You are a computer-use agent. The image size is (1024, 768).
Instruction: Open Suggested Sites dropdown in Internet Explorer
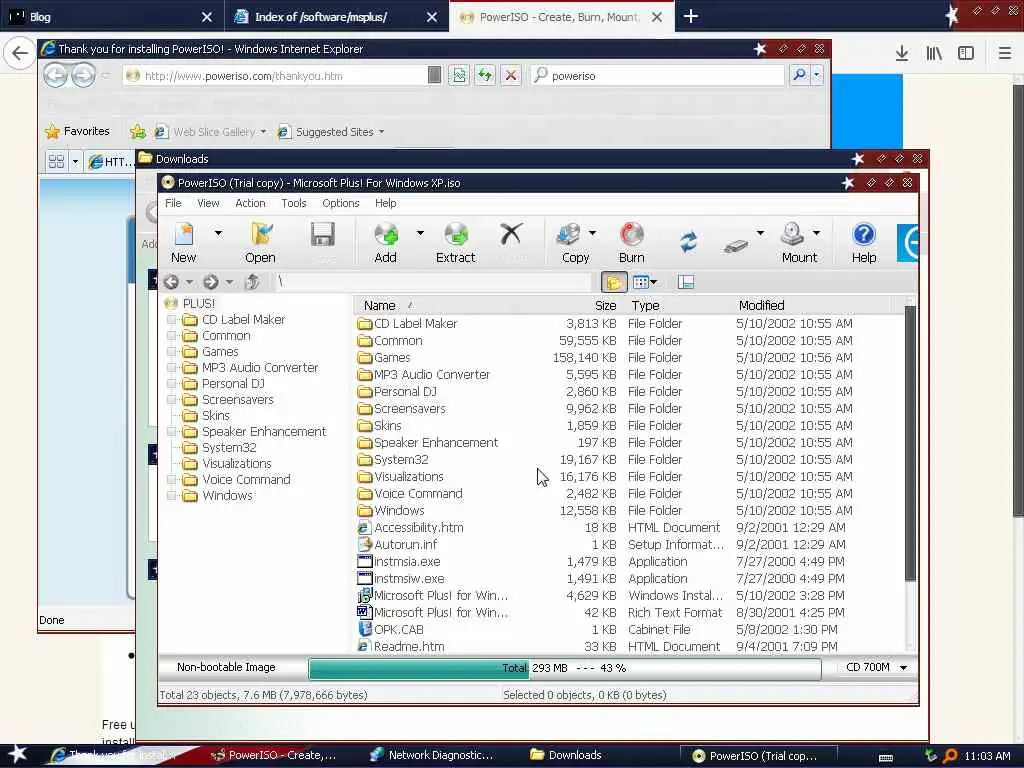[x=381, y=132]
